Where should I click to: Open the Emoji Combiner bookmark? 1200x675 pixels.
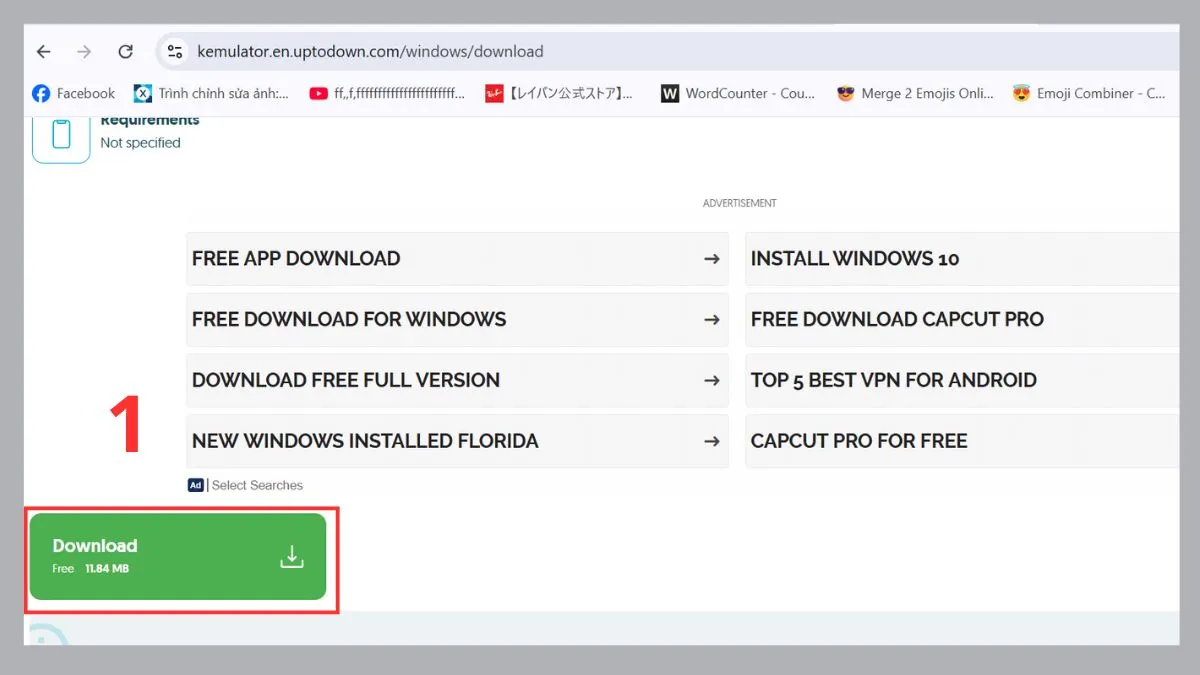point(1089,93)
